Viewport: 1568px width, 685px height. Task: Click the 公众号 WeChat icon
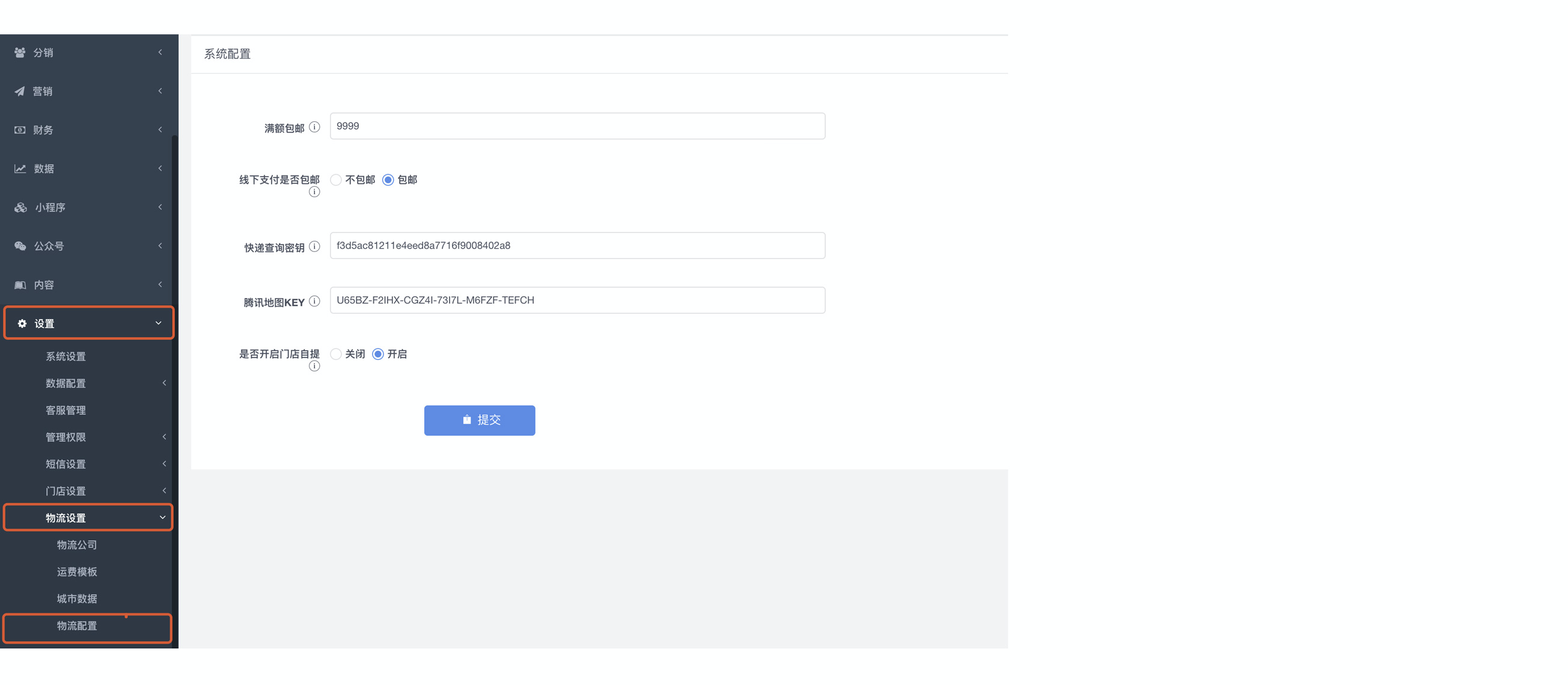pyautogui.click(x=20, y=246)
